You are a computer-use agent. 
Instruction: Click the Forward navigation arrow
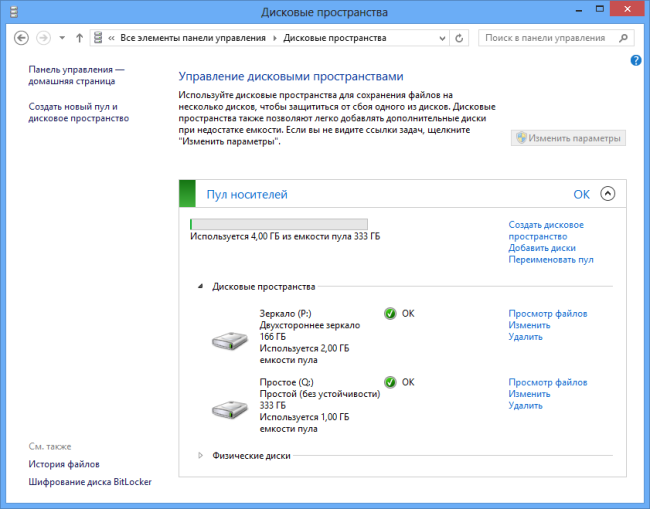pos(43,38)
